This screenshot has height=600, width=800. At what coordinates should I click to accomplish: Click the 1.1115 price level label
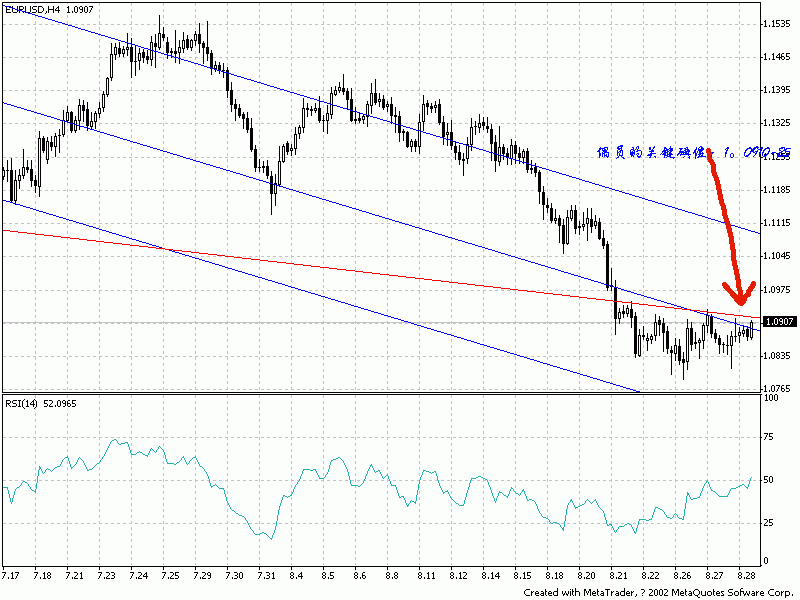(x=777, y=223)
